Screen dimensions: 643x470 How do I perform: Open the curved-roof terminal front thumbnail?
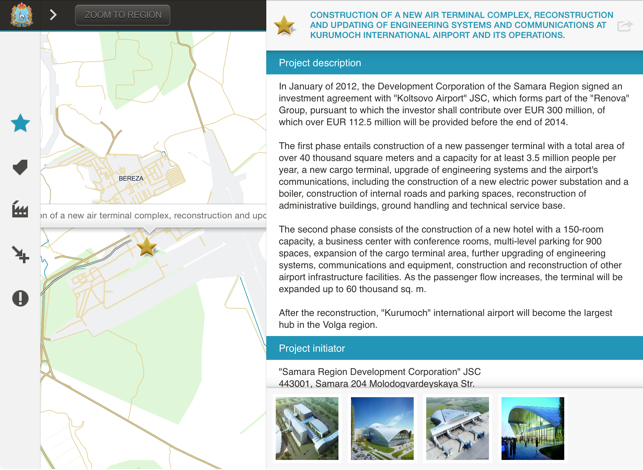(382, 428)
